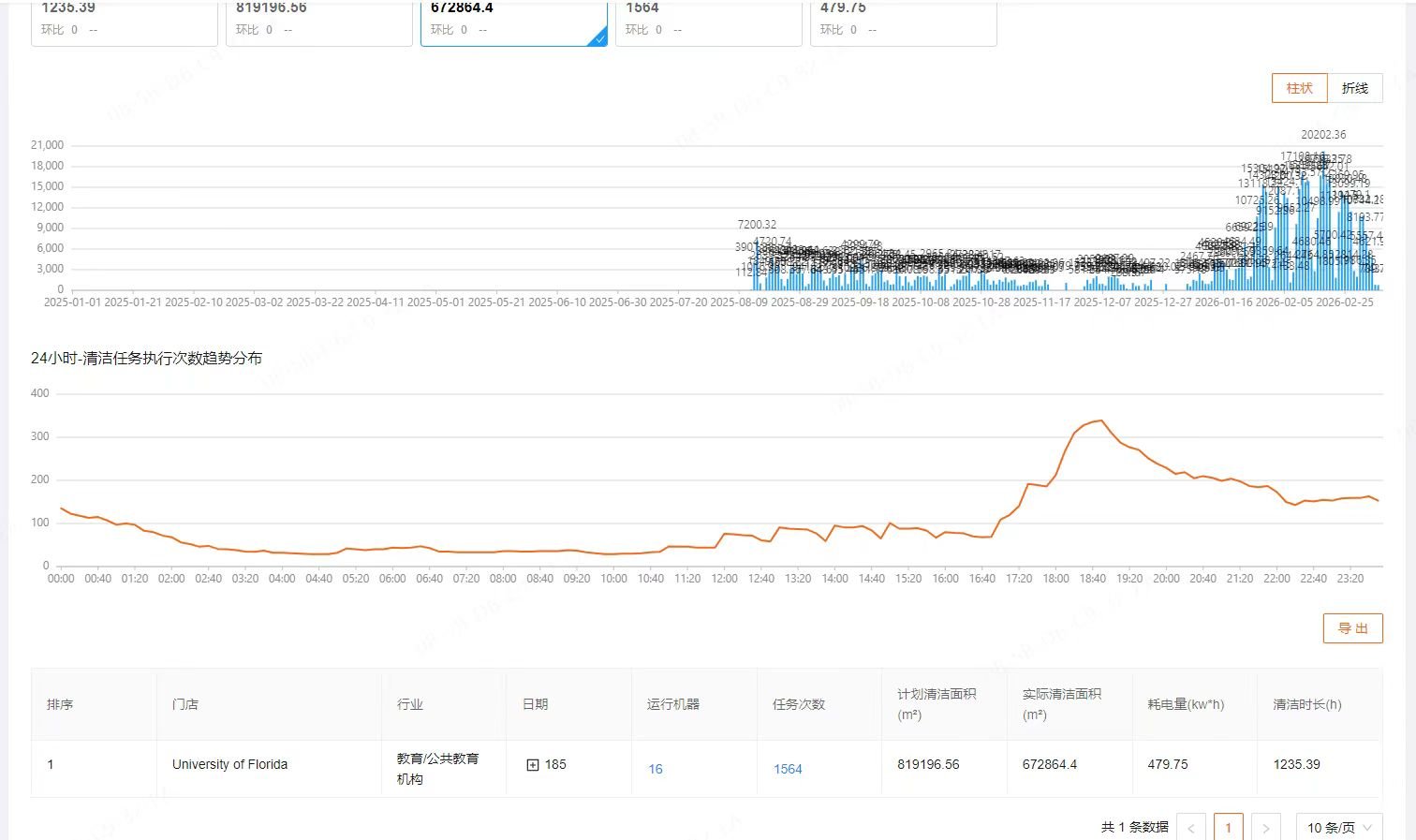The width and height of the screenshot is (1416, 840).
Task: Click the tallest bar labeled 20202.36
Action: coord(1323,215)
